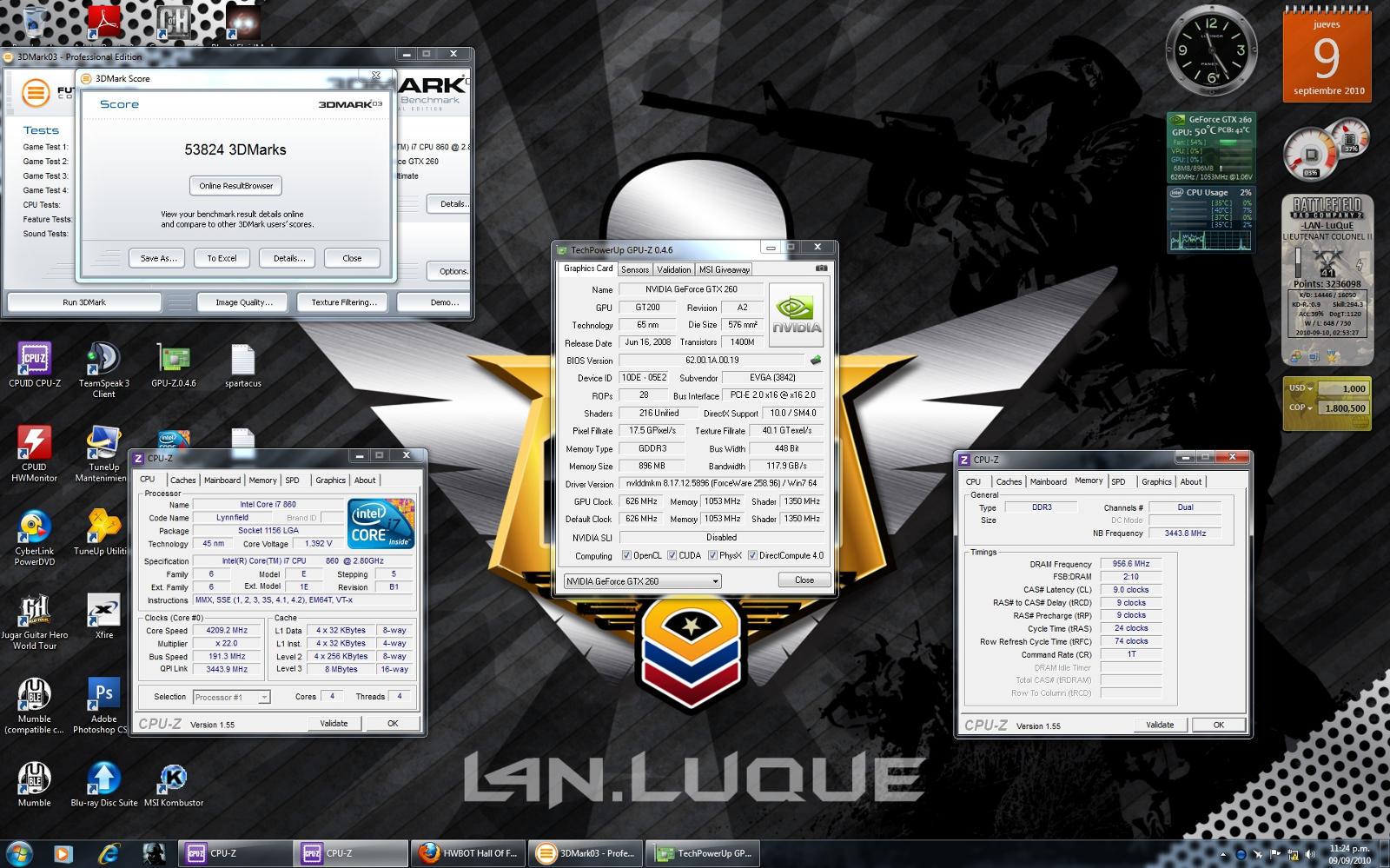
Task: Open the Recycle Bin on the desktop
Action: 35,22
